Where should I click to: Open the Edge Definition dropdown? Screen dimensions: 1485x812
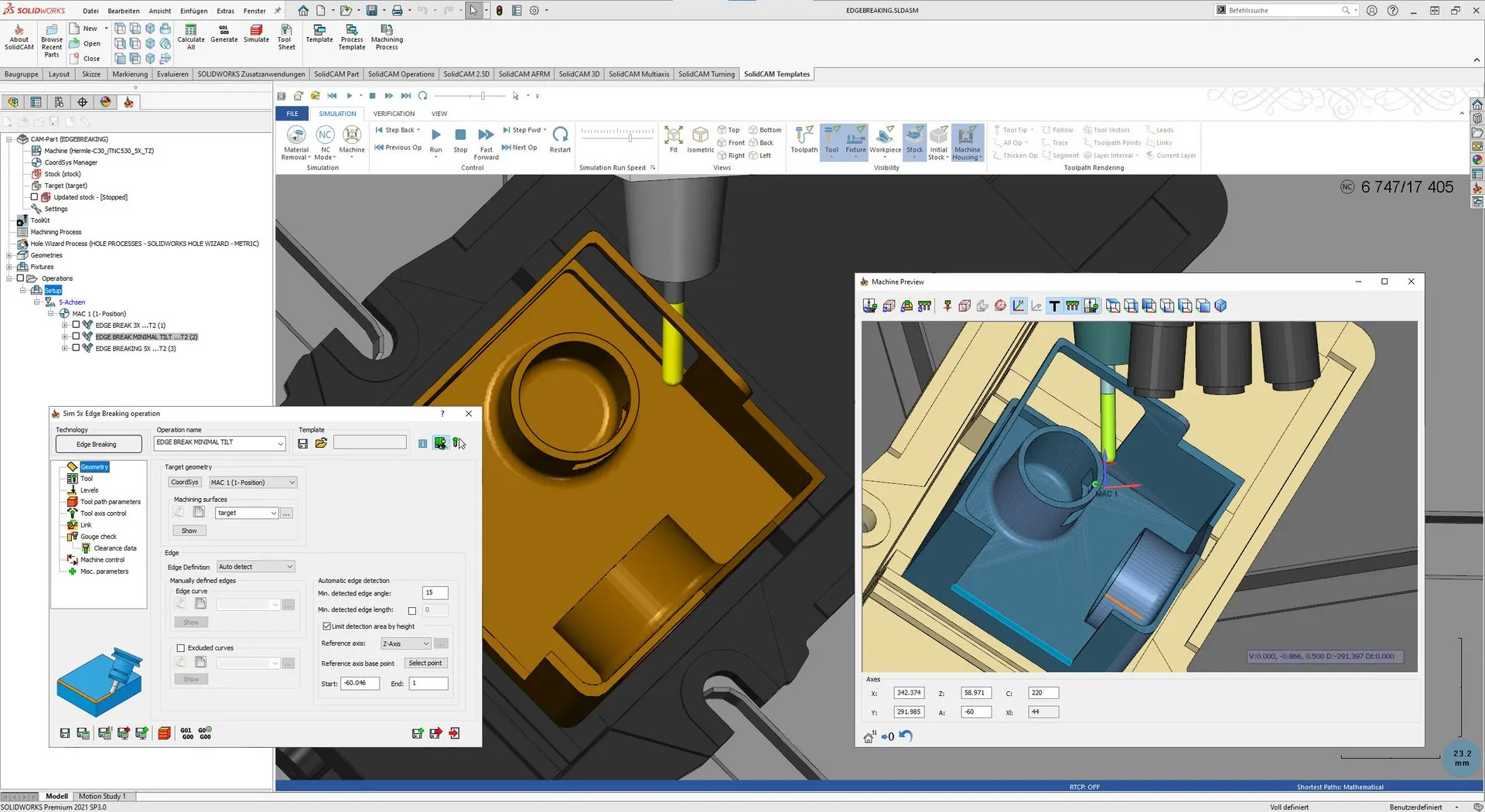(256, 567)
